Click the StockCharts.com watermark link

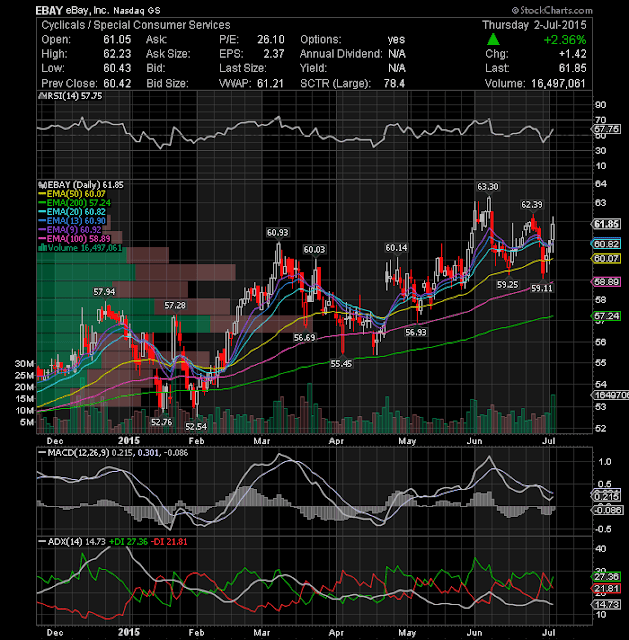point(552,10)
